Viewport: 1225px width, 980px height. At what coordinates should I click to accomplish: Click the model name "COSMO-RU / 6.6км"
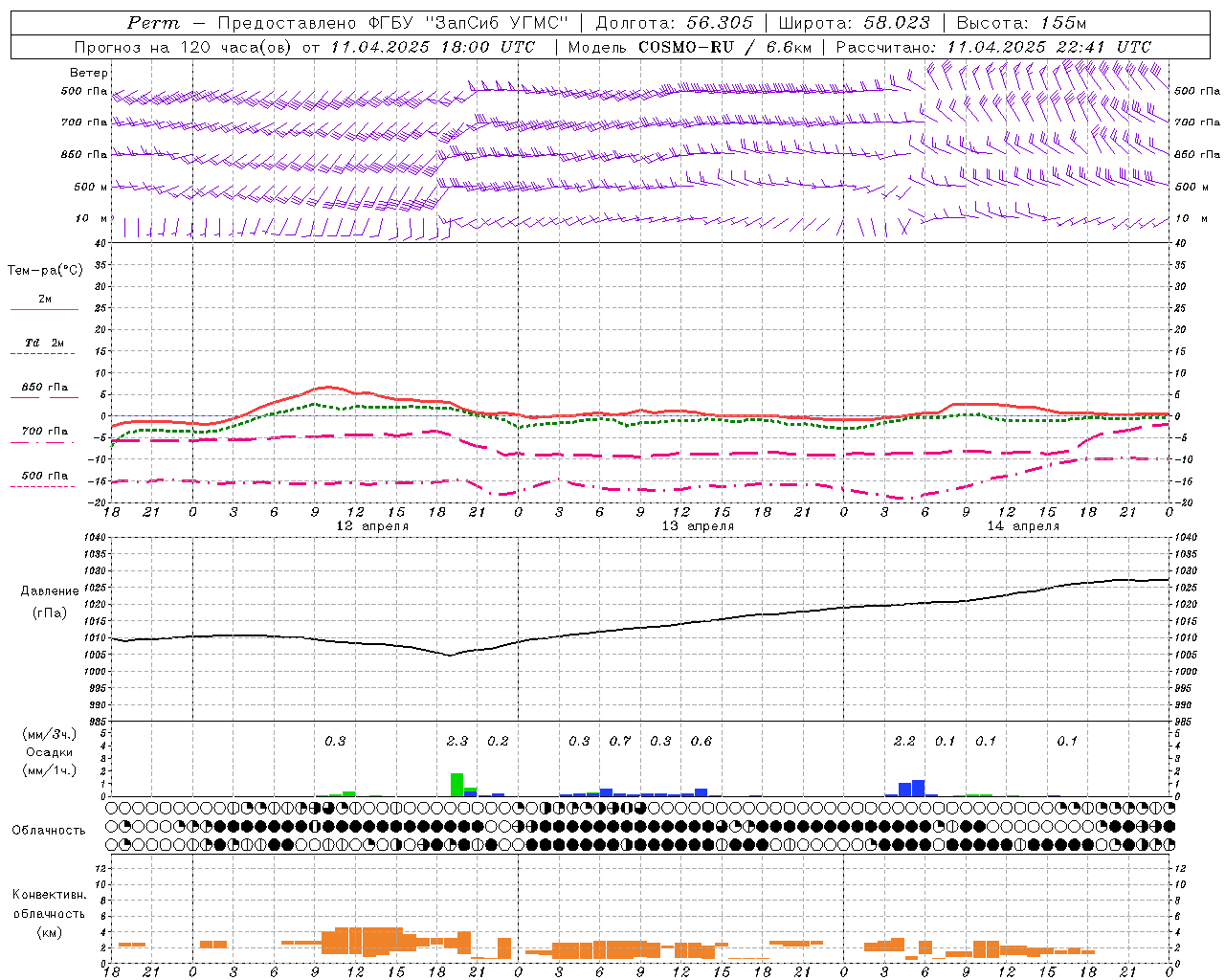(725, 47)
